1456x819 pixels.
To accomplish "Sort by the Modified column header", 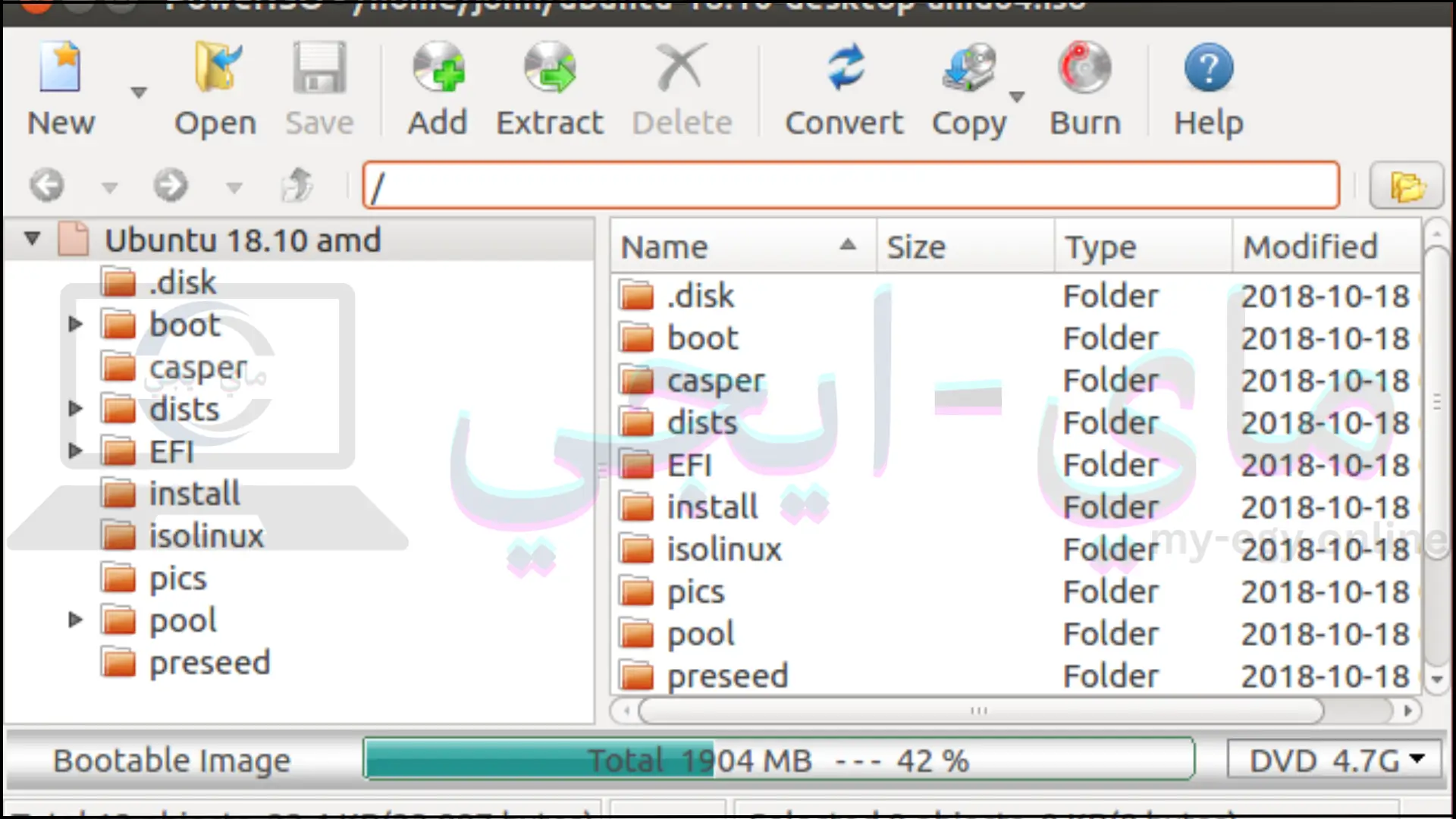I will [1326, 246].
